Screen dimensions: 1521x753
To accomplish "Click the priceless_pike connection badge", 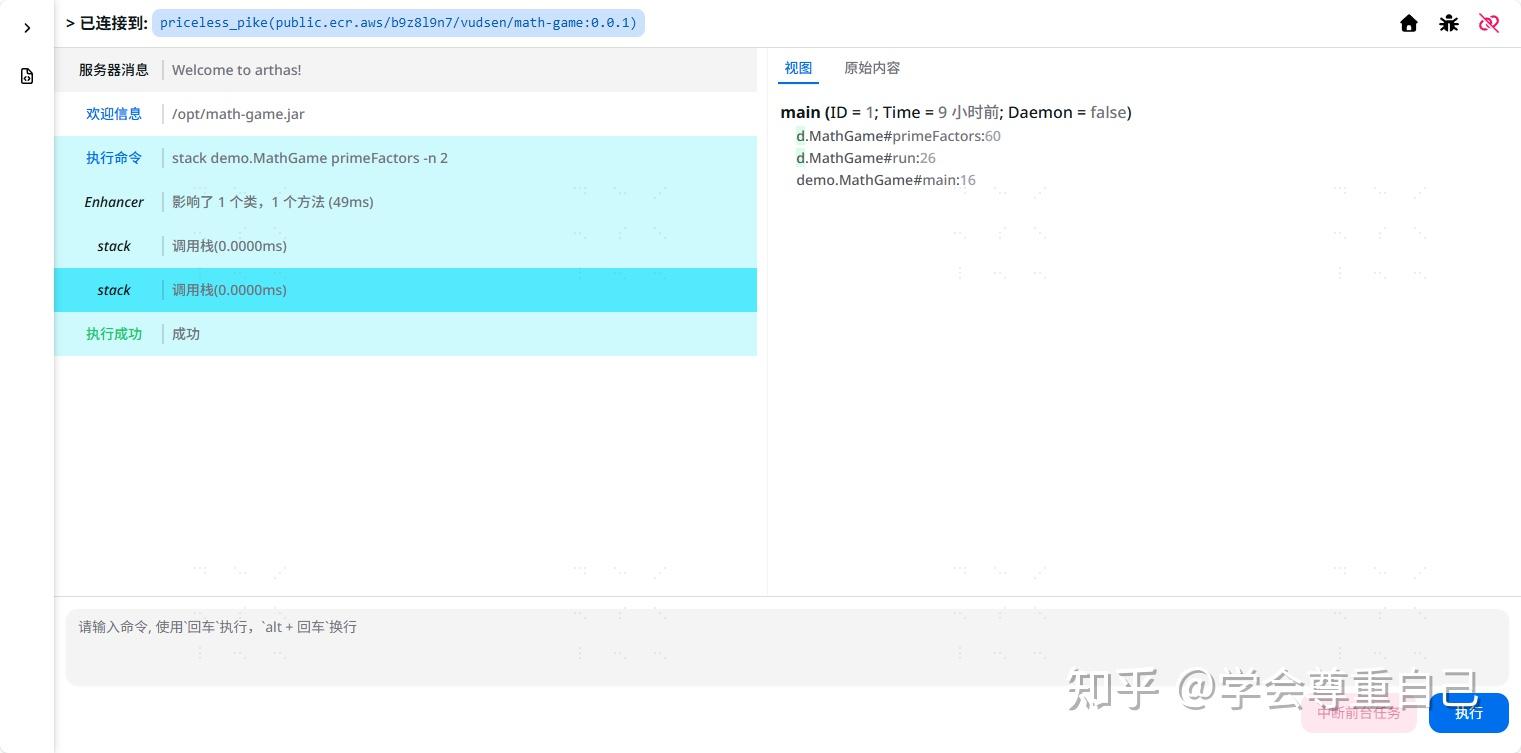I will click(398, 23).
